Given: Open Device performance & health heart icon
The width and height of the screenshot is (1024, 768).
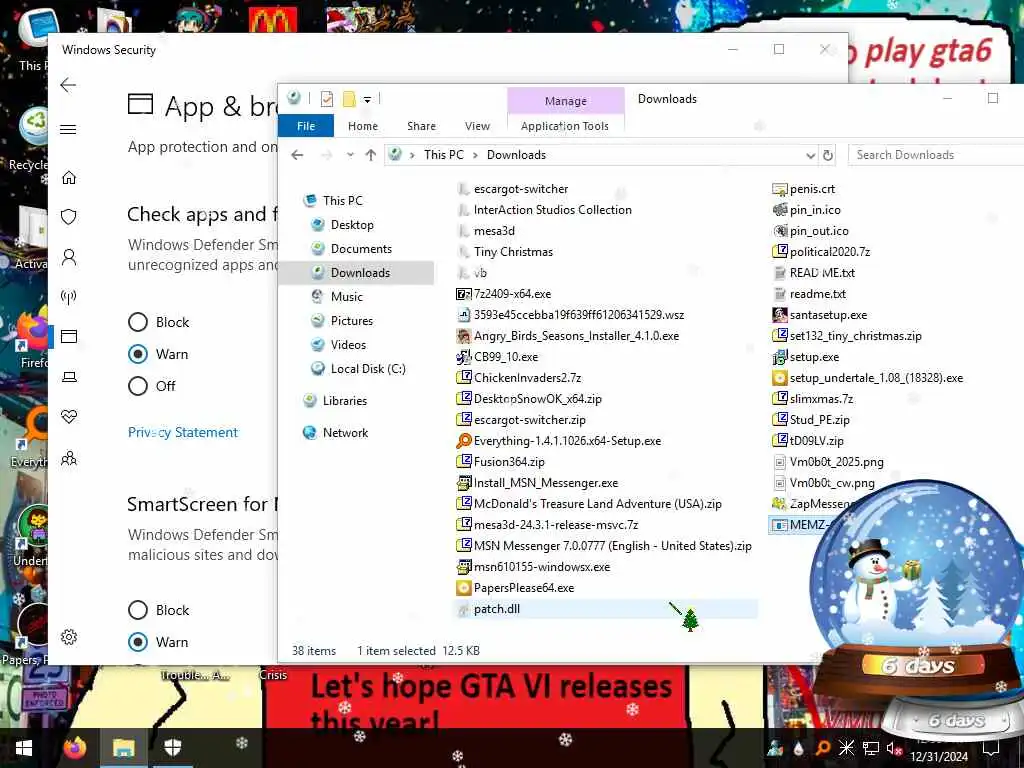Looking at the screenshot, I should coord(69,417).
